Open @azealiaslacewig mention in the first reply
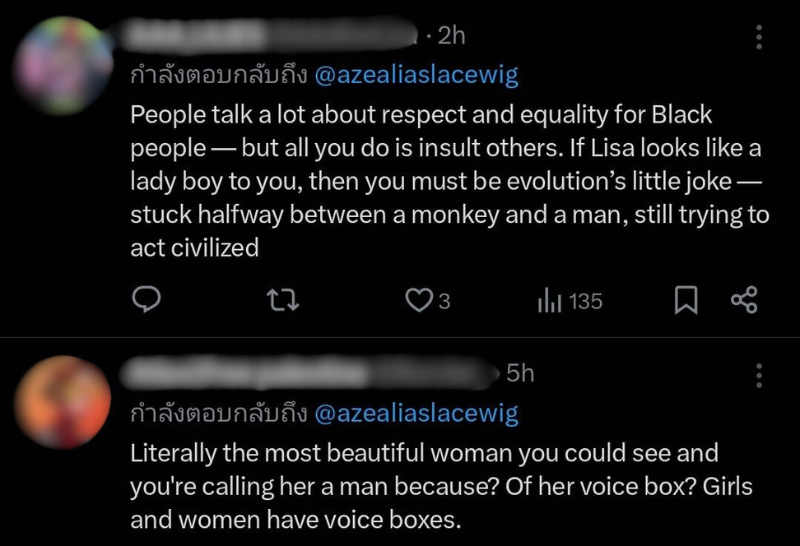 417,75
